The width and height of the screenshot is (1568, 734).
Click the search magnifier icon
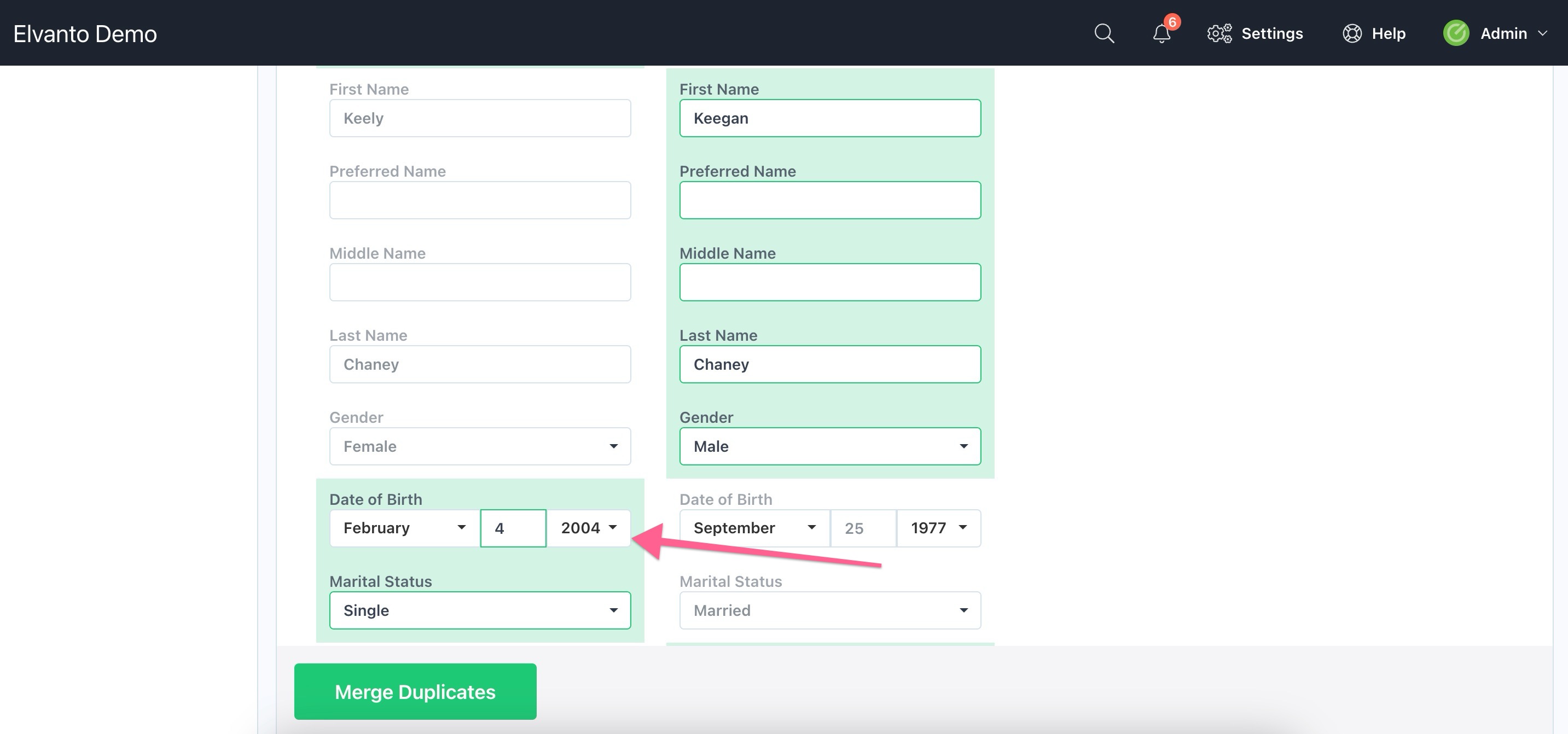point(1104,33)
